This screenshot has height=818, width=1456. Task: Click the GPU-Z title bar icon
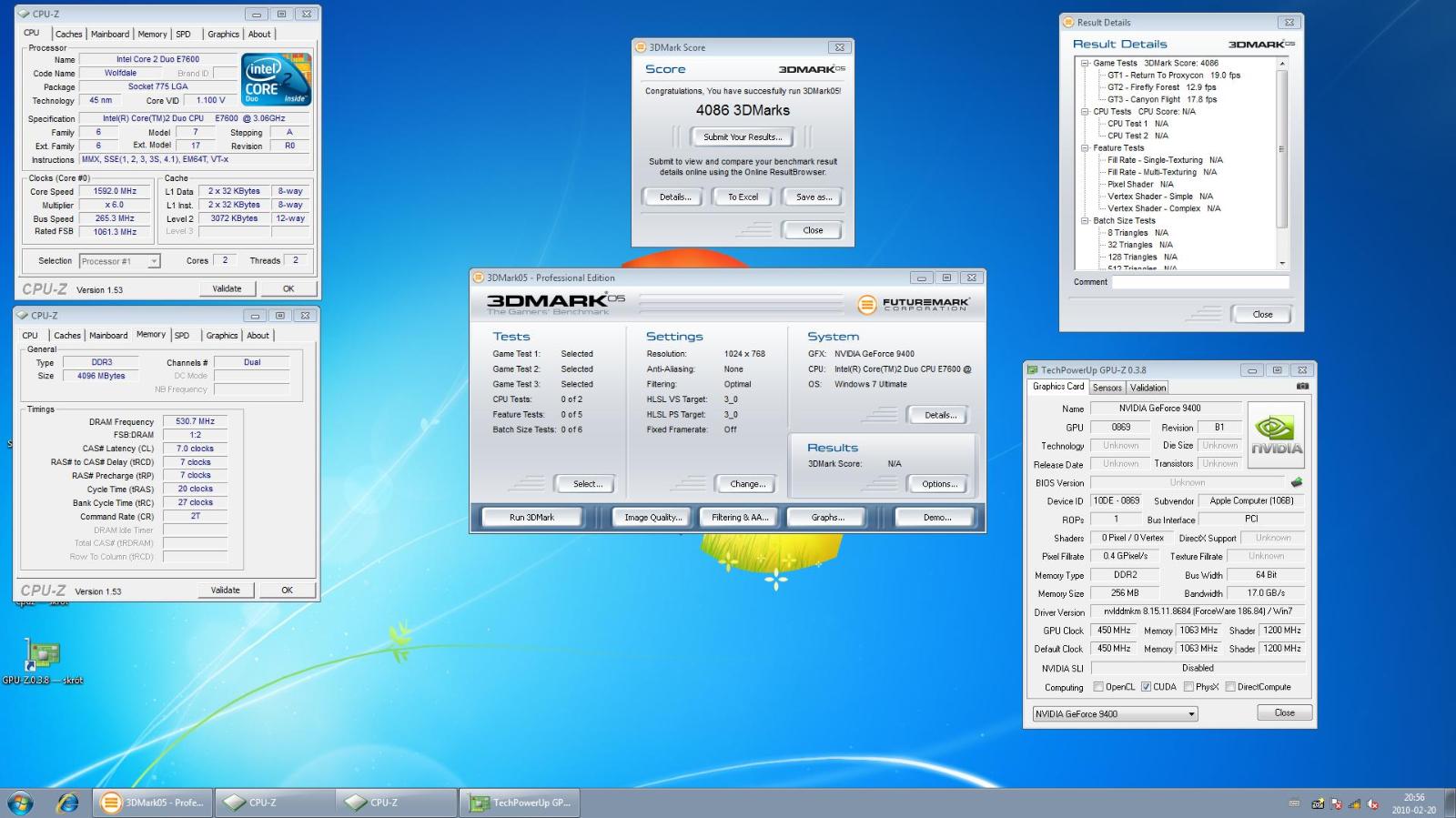1032,370
